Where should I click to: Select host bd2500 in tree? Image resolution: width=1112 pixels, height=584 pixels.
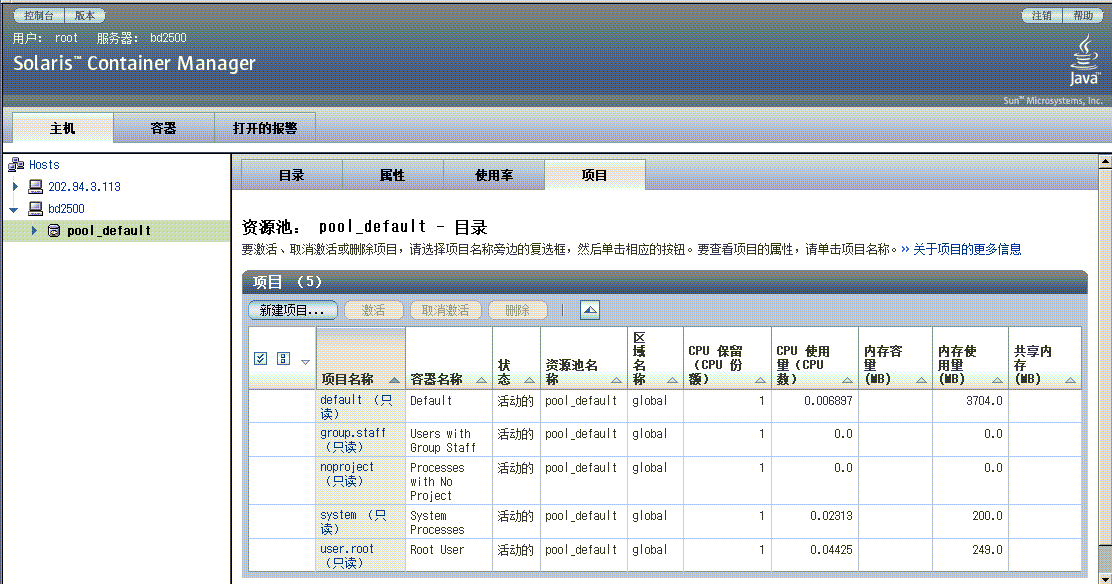(x=66, y=209)
